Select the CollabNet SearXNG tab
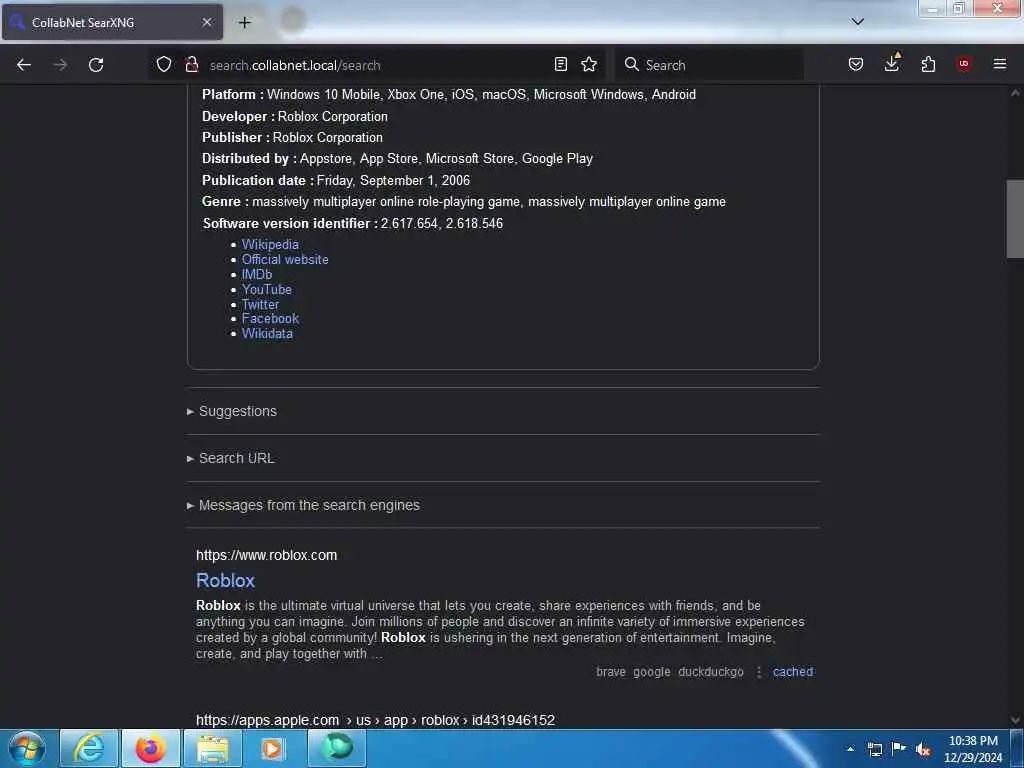The width and height of the screenshot is (1024, 768). 112,22
